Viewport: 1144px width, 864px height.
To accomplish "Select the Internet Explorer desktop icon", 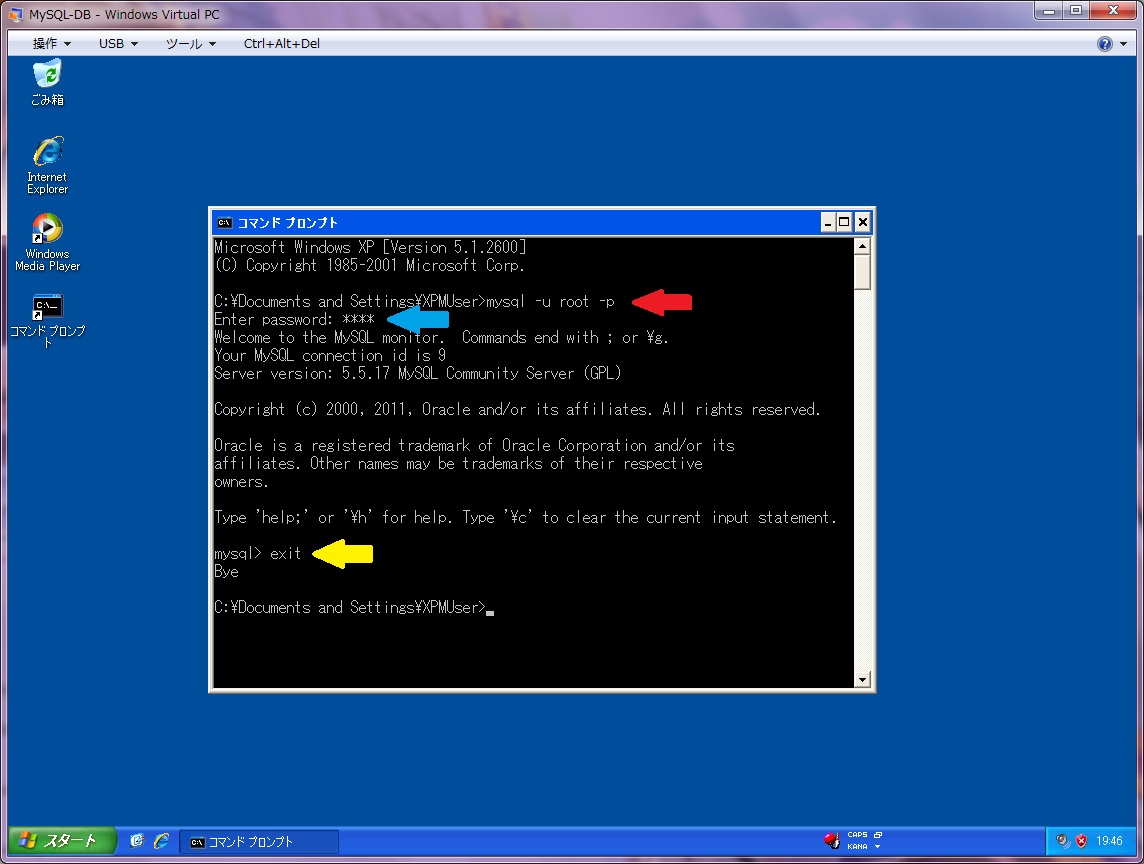I will [47, 165].
